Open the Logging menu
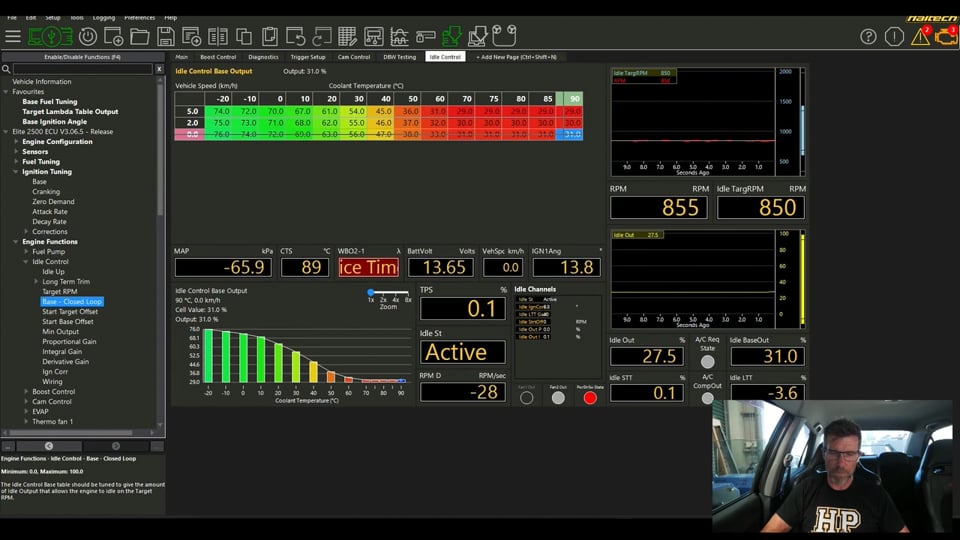The height and width of the screenshot is (540, 960). pyautogui.click(x=103, y=18)
